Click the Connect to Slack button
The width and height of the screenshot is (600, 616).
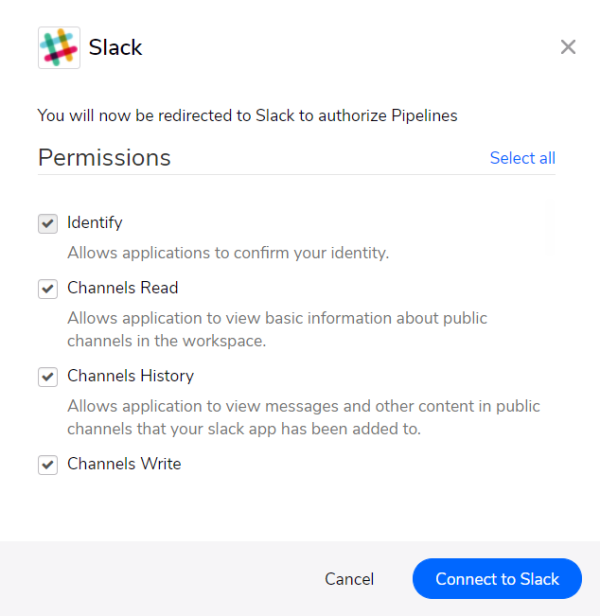click(497, 579)
